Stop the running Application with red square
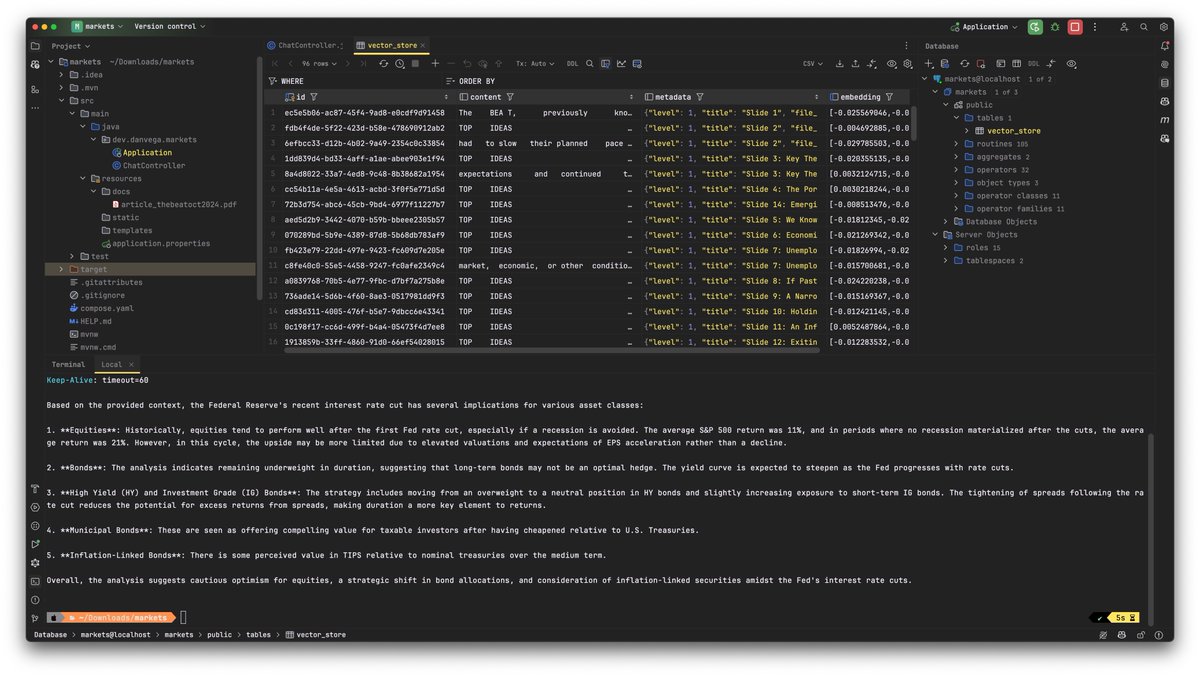This screenshot has height=676, width=1200. (1075, 27)
